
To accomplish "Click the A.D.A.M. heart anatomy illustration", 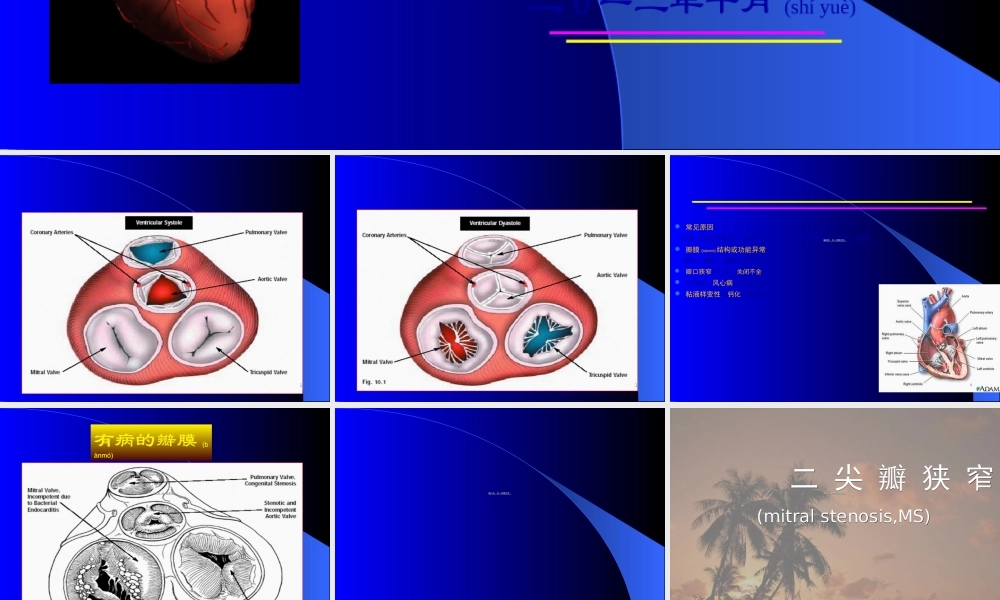I will [x=938, y=338].
